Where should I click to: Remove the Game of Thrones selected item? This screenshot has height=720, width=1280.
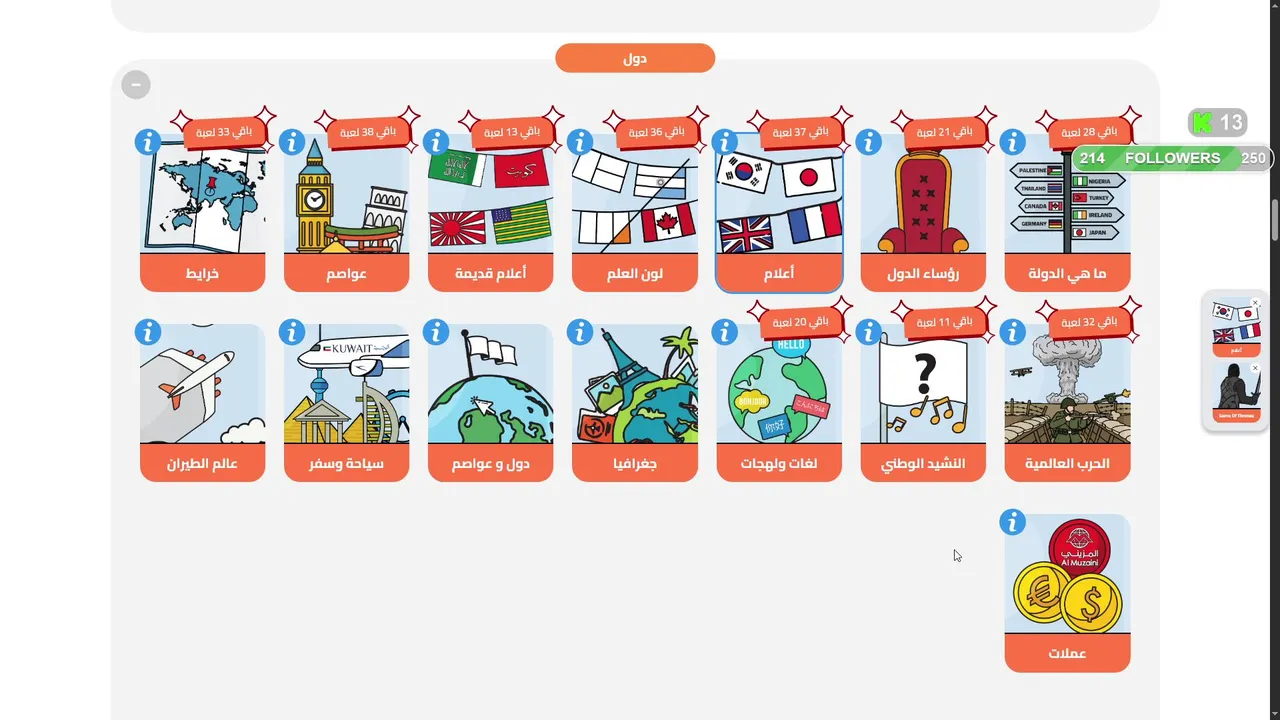click(x=1256, y=368)
